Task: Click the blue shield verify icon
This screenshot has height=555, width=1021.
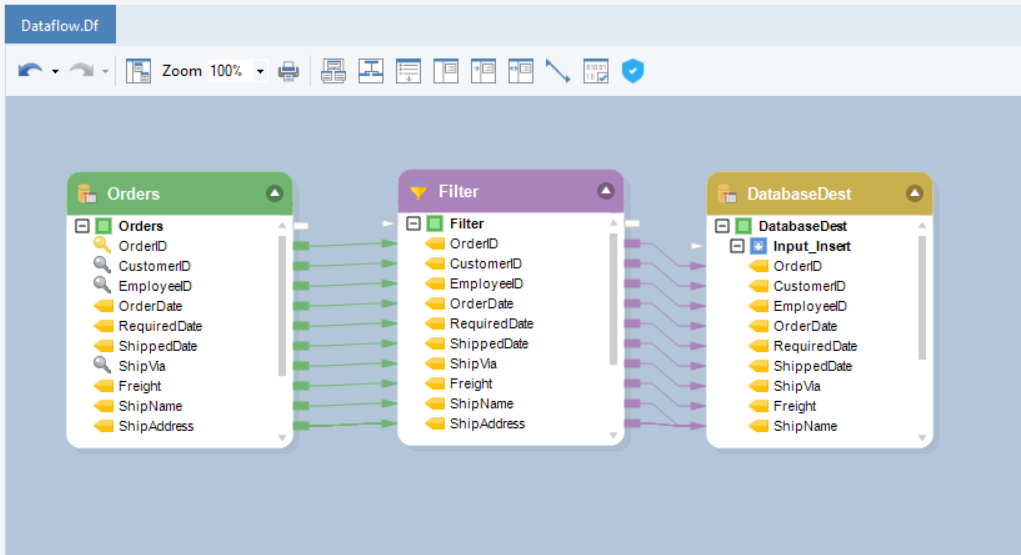Action: [632, 71]
